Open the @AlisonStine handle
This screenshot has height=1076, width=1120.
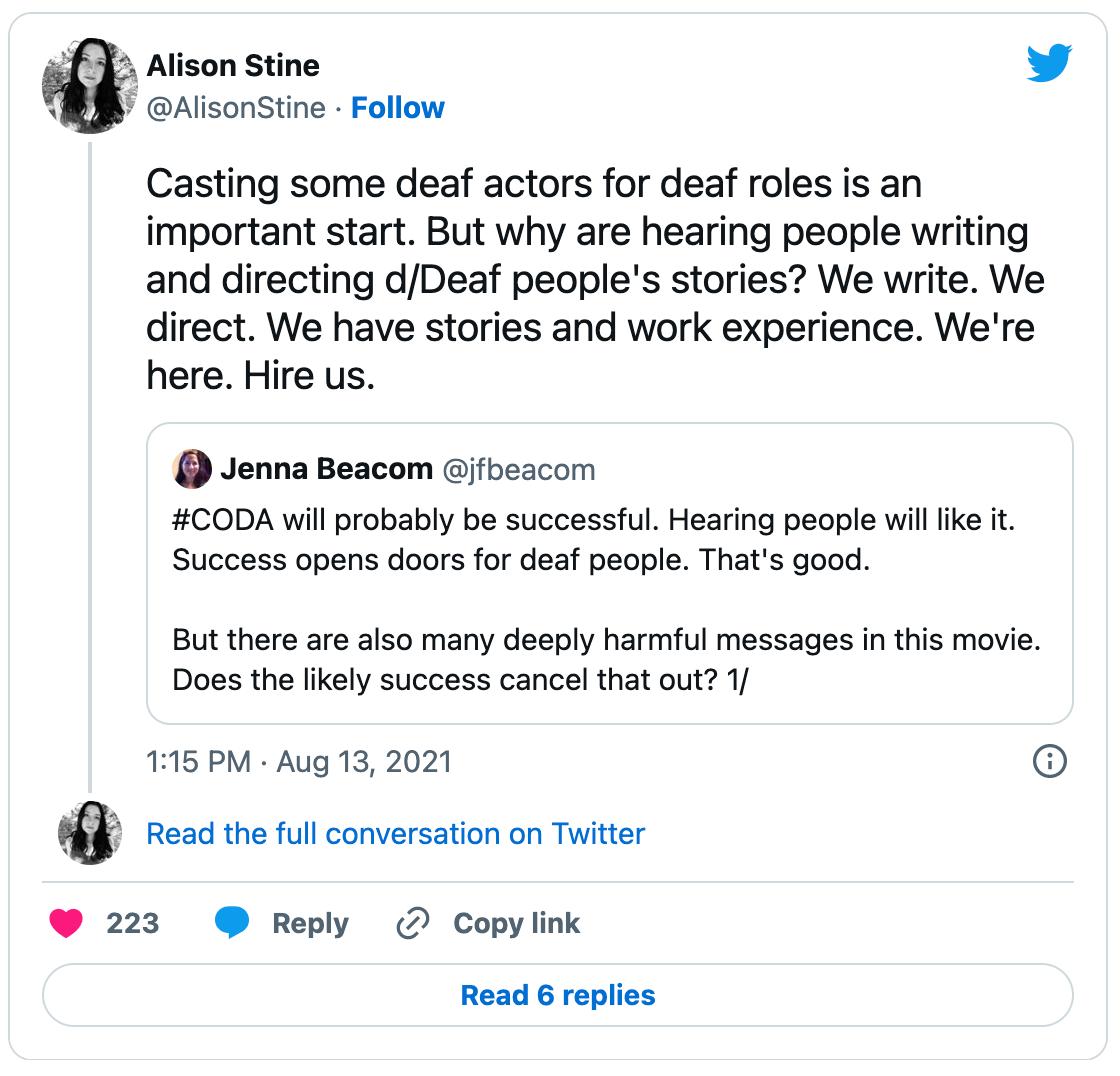pyautogui.click(x=236, y=108)
